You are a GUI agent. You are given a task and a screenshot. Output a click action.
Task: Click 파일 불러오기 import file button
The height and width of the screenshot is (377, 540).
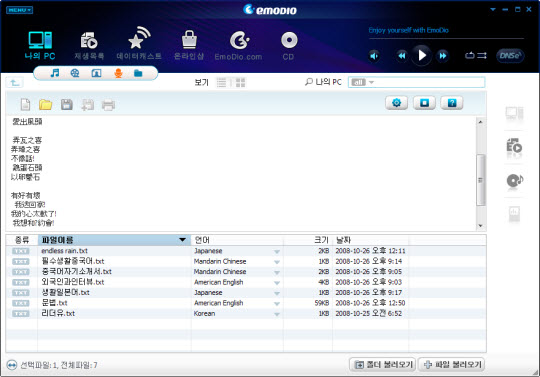click(452, 364)
